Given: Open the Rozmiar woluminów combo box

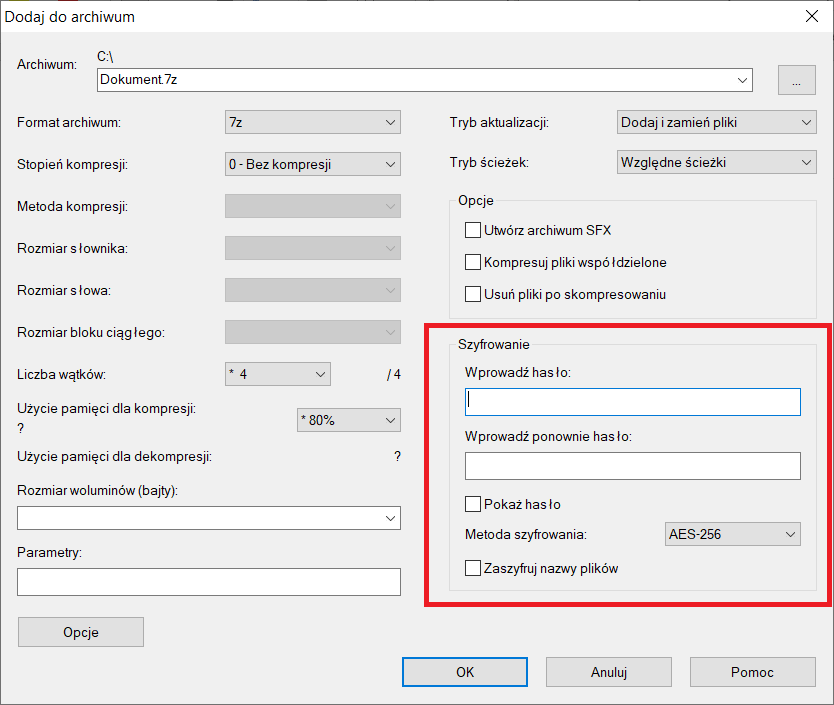Looking at the screenshot, I should [x=208, y=518].
